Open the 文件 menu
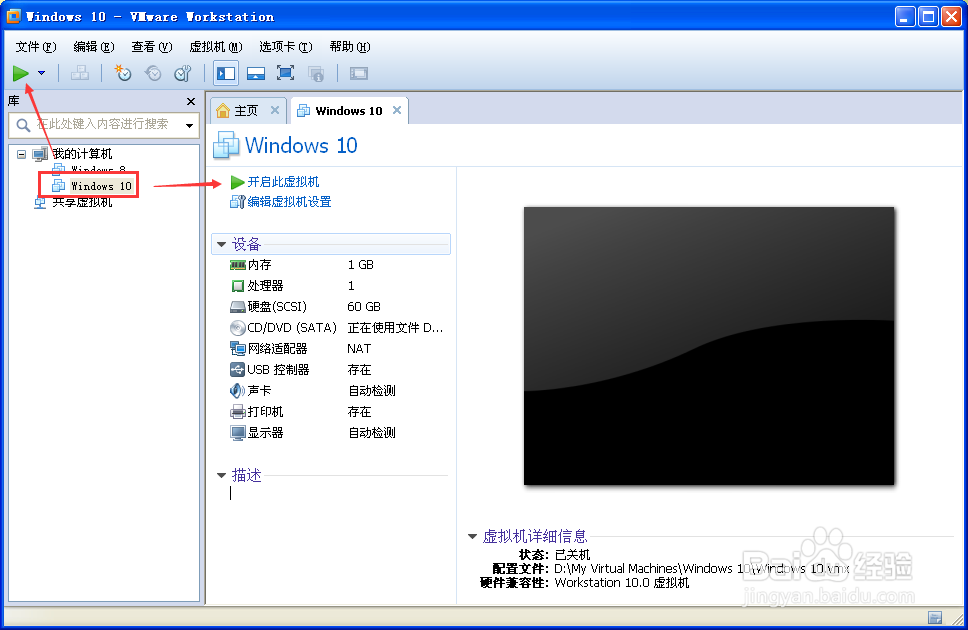 coord(36,47)
